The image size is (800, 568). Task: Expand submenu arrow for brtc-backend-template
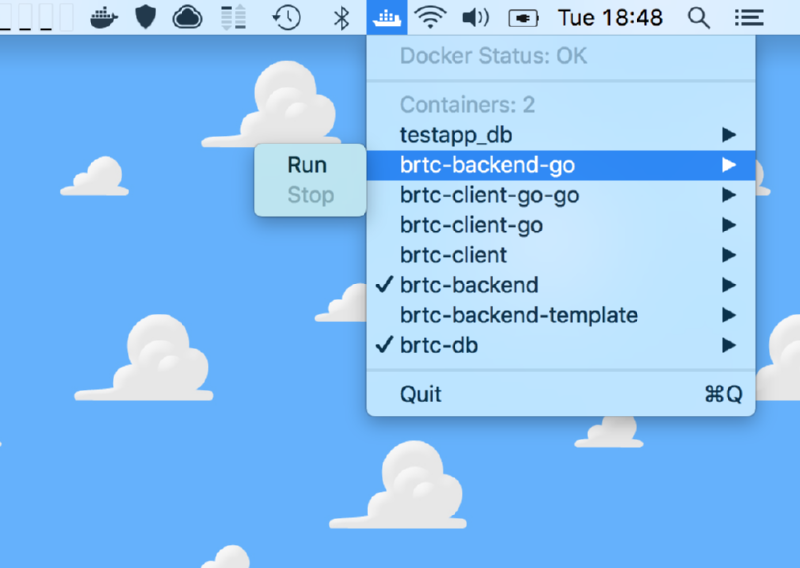[x=729, y=315]
